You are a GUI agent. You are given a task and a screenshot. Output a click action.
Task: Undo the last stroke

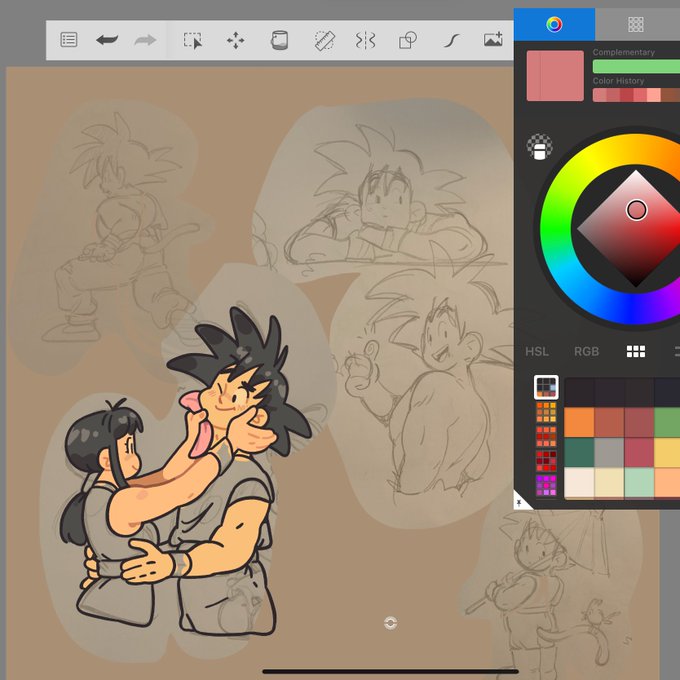107,40
